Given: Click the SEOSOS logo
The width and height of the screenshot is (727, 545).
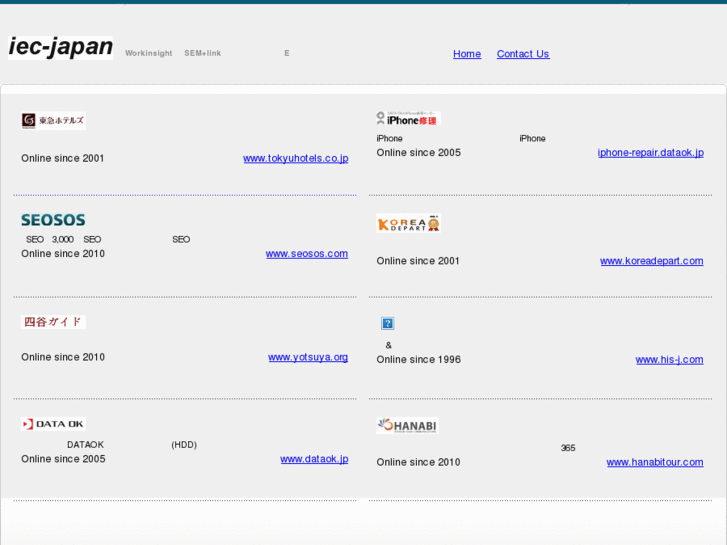Looking at the screenshot, I should coord(53,220).
